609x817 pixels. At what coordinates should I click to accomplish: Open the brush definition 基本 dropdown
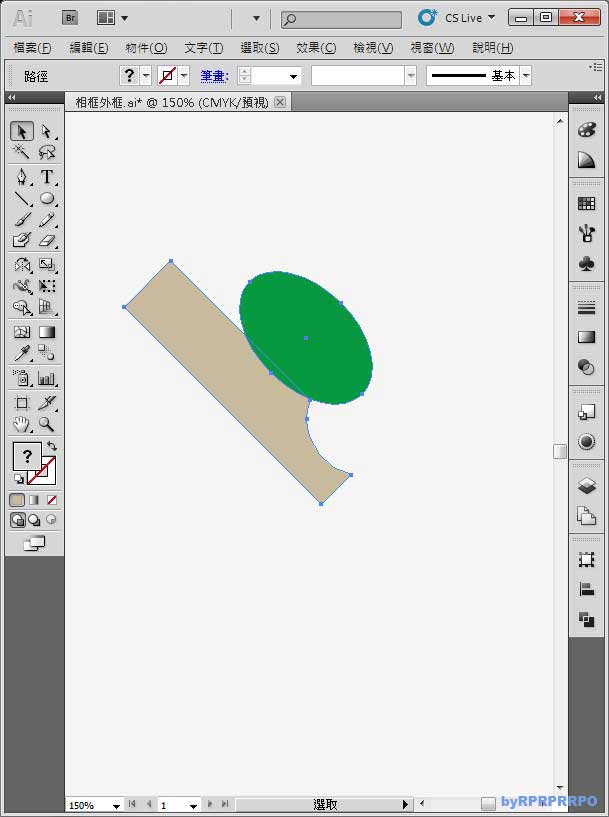pyautogui.click(x=526, y=76)
